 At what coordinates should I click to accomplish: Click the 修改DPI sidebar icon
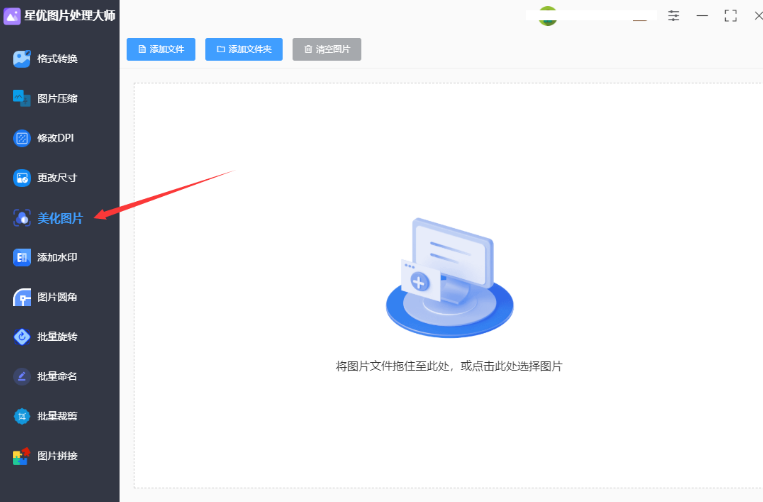click(x=21, y=138)
